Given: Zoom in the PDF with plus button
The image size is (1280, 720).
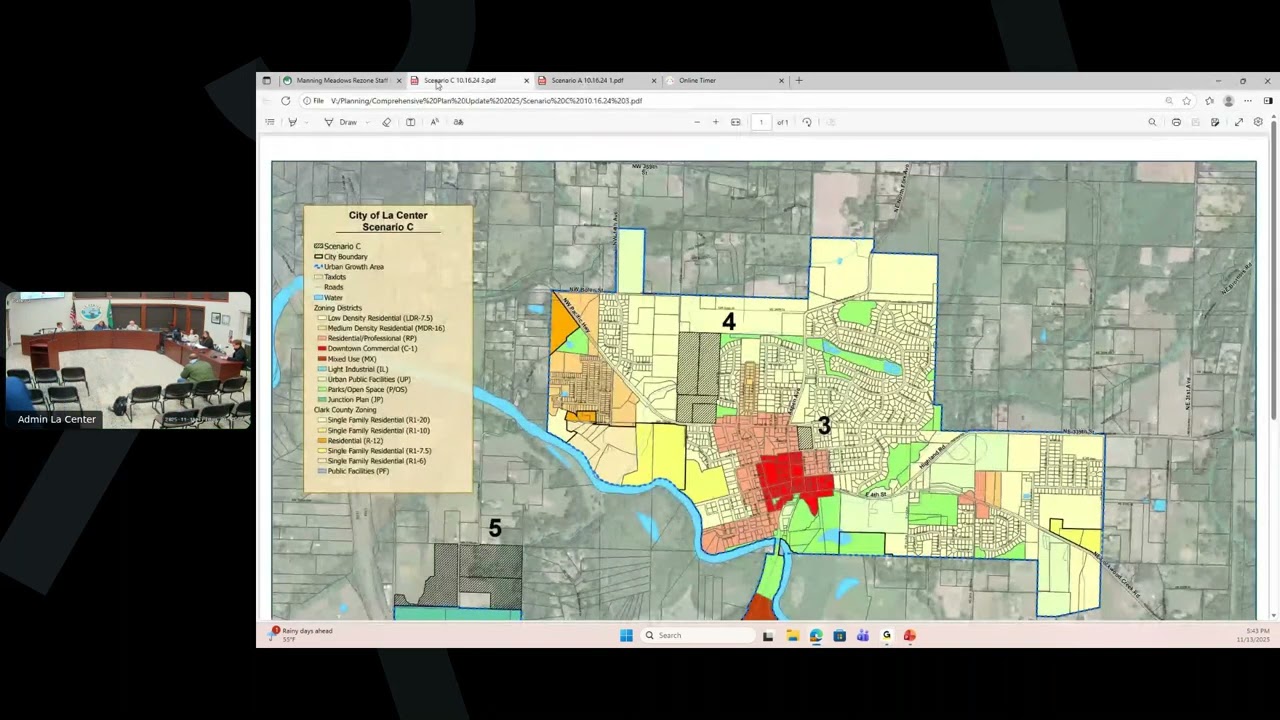Looking at the screenshot, I should coord(715,122).
